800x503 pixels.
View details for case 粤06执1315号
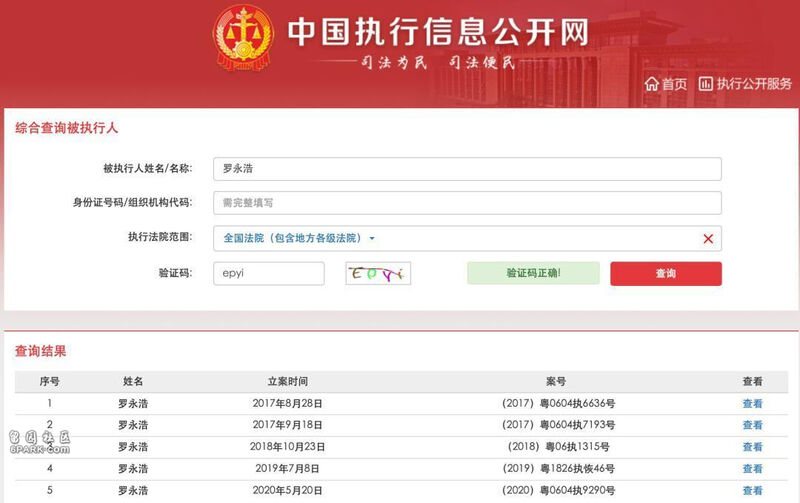click(x=752, y=447)
